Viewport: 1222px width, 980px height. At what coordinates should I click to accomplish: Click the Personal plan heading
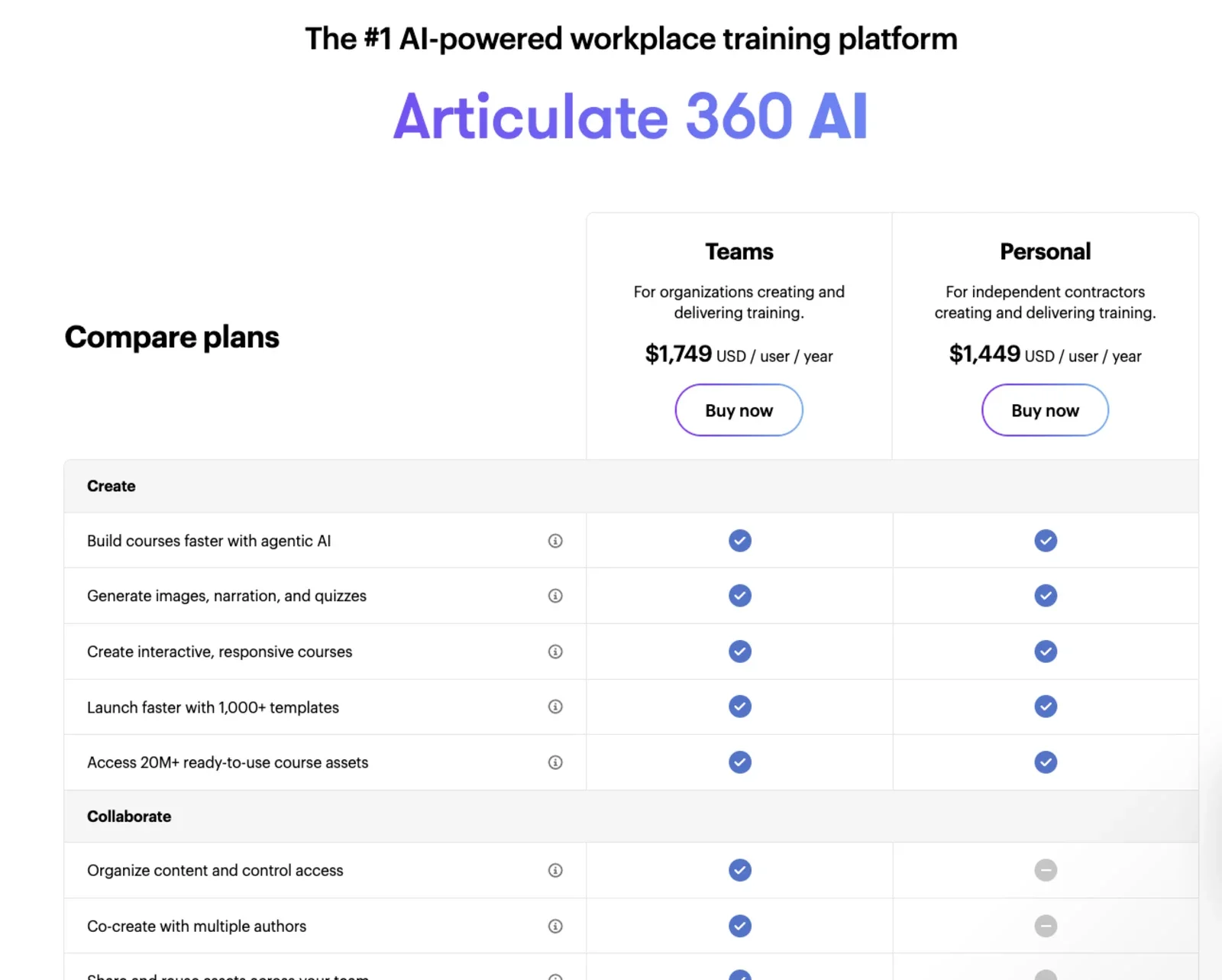tap(1045, 251)
